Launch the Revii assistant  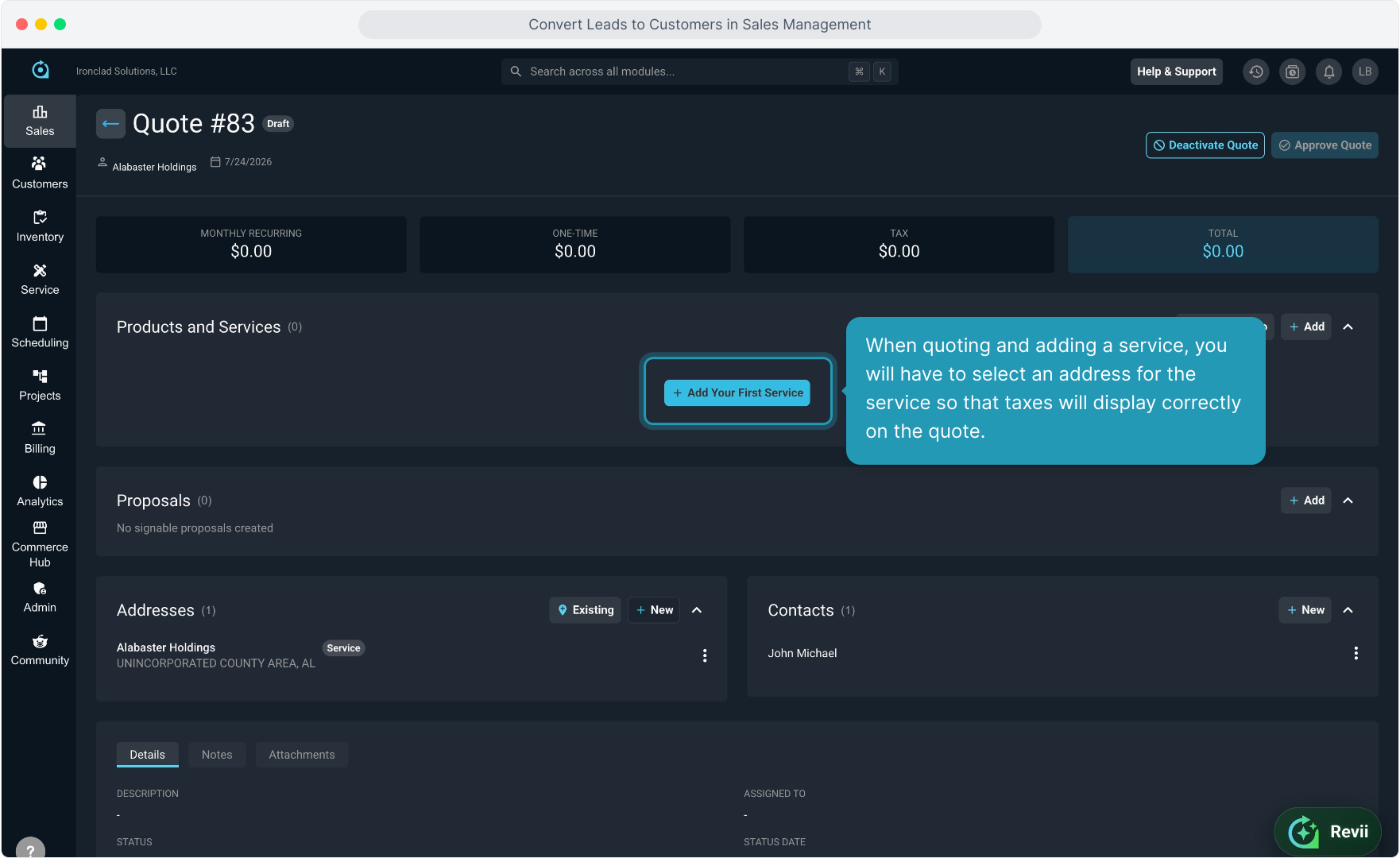pos(1328,832)
